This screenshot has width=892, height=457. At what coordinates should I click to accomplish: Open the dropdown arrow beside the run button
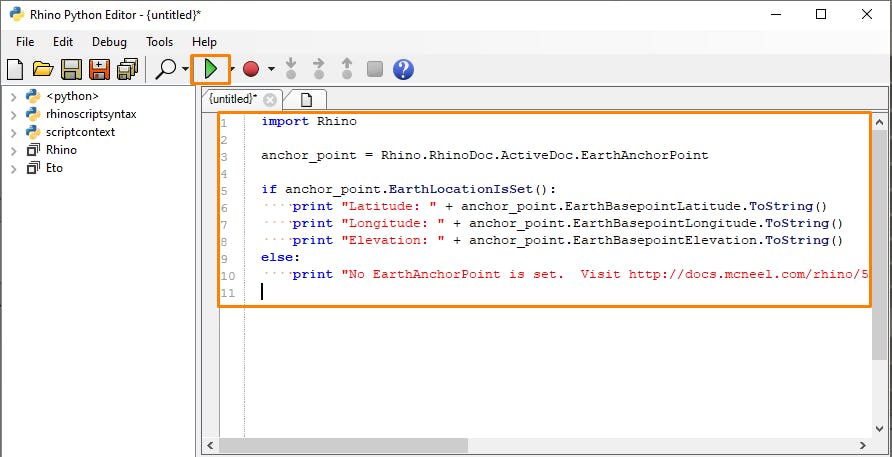(x=232, y=69)
